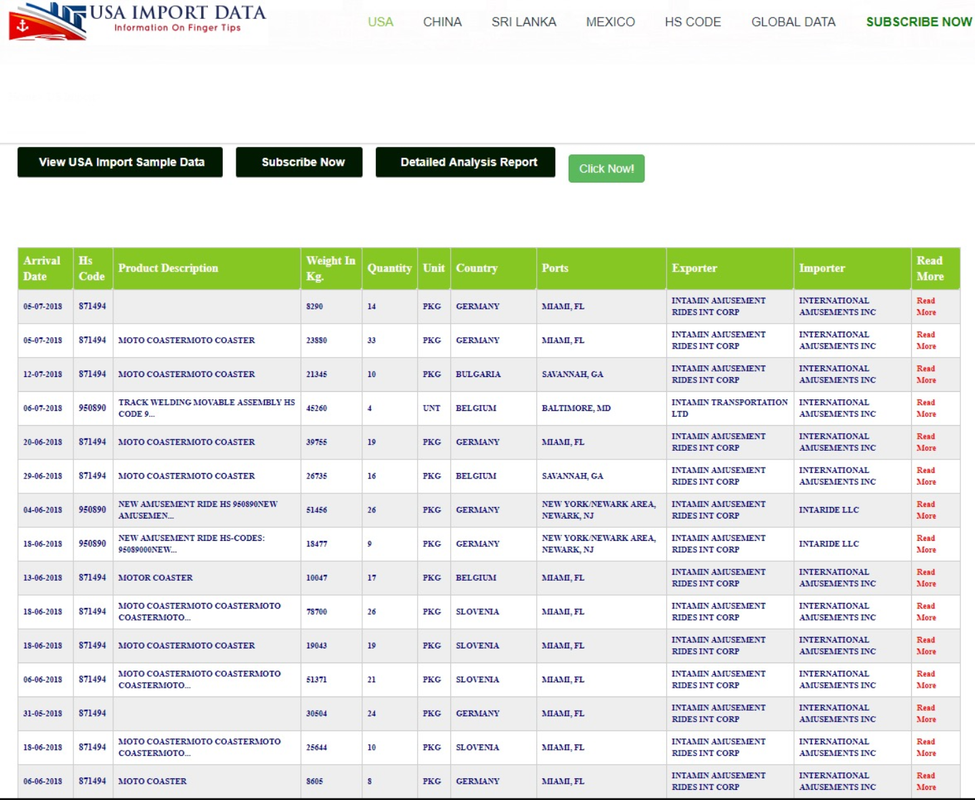Click the SUBSCRIBE NOW link in navigation
975x800 pixels.
point(919,22)
